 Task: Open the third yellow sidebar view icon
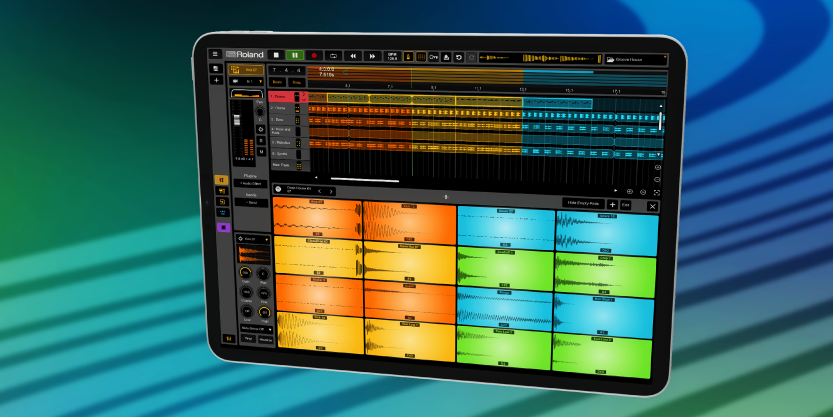[223, 202]
